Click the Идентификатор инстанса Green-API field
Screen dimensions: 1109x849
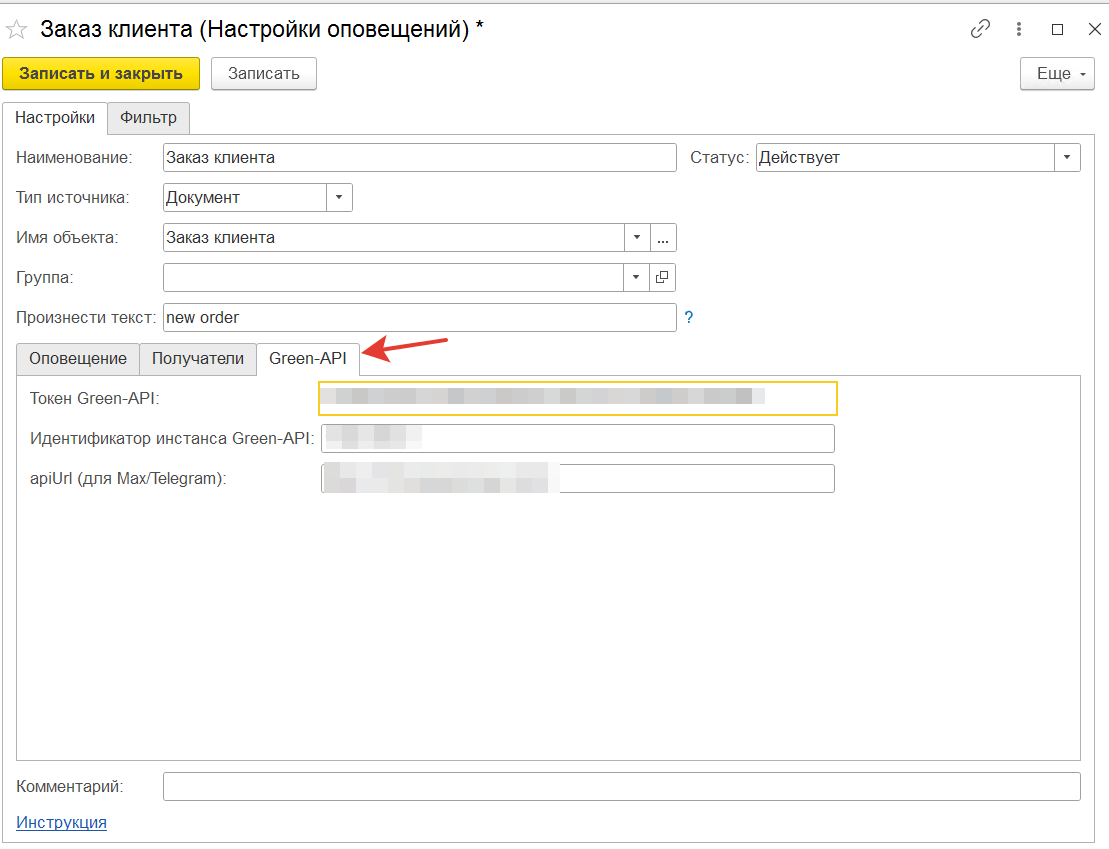coord(578,439)
